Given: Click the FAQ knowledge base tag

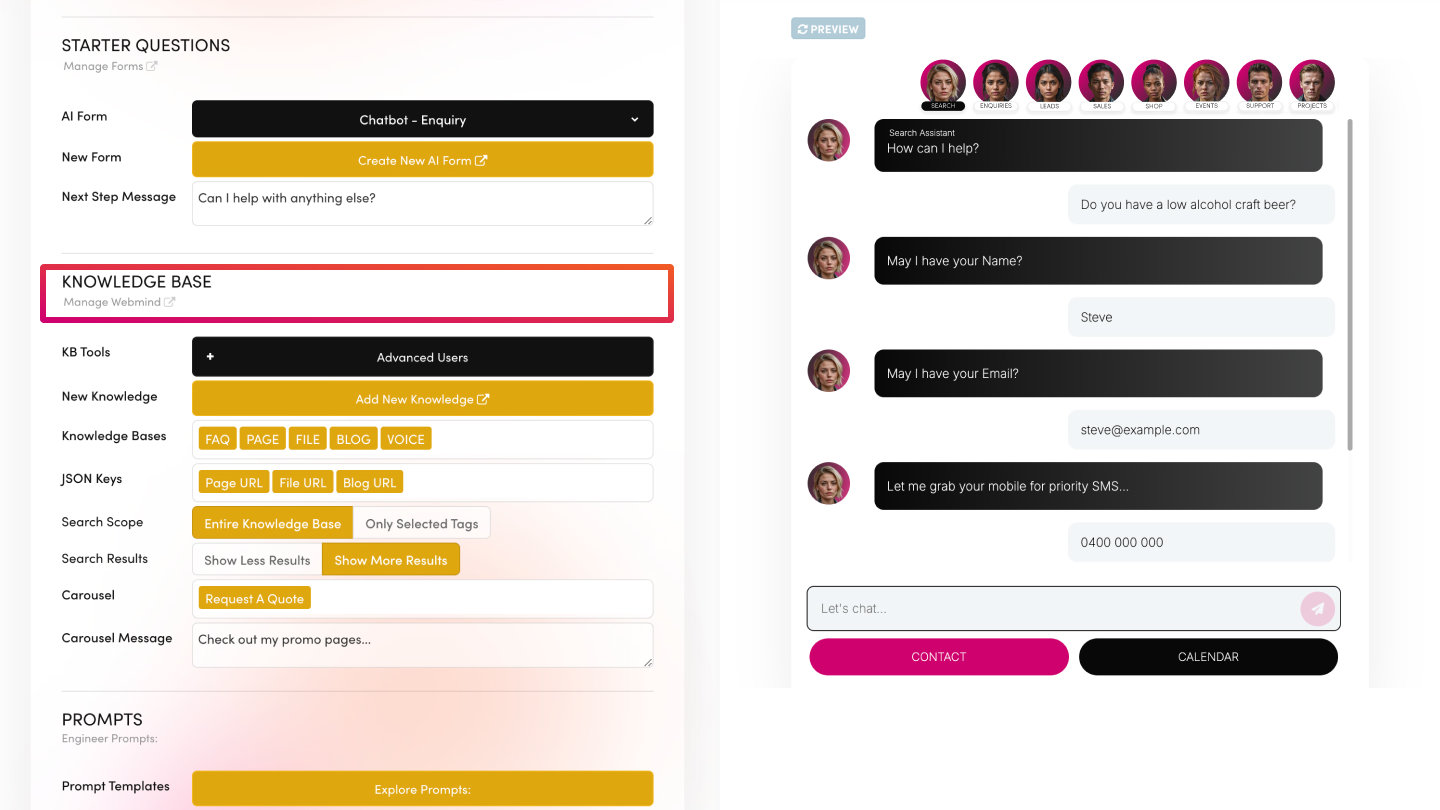Looking at the screenshot, I should (x=217, y=439).
